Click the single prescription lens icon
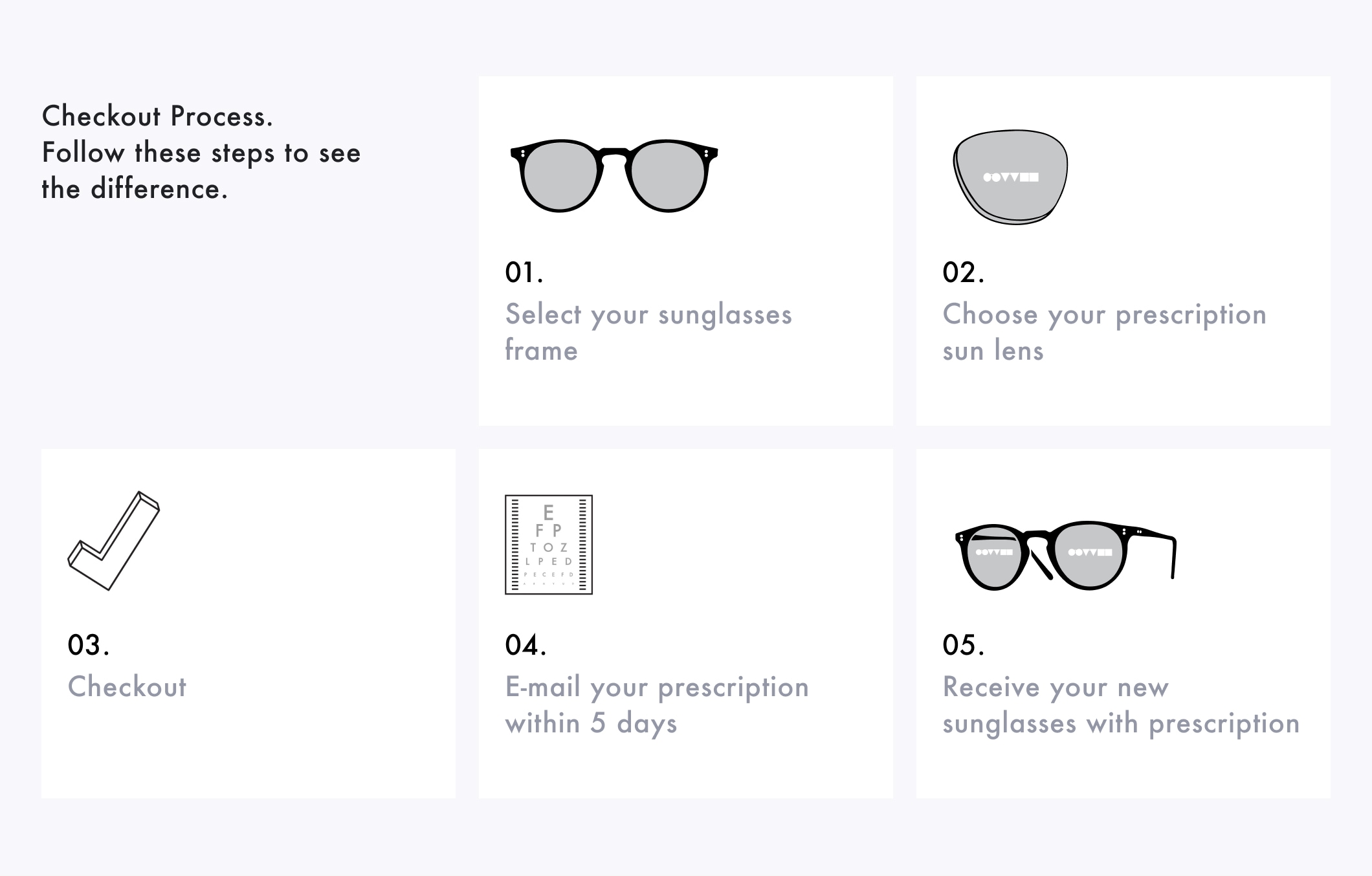 coord(1010,177)
